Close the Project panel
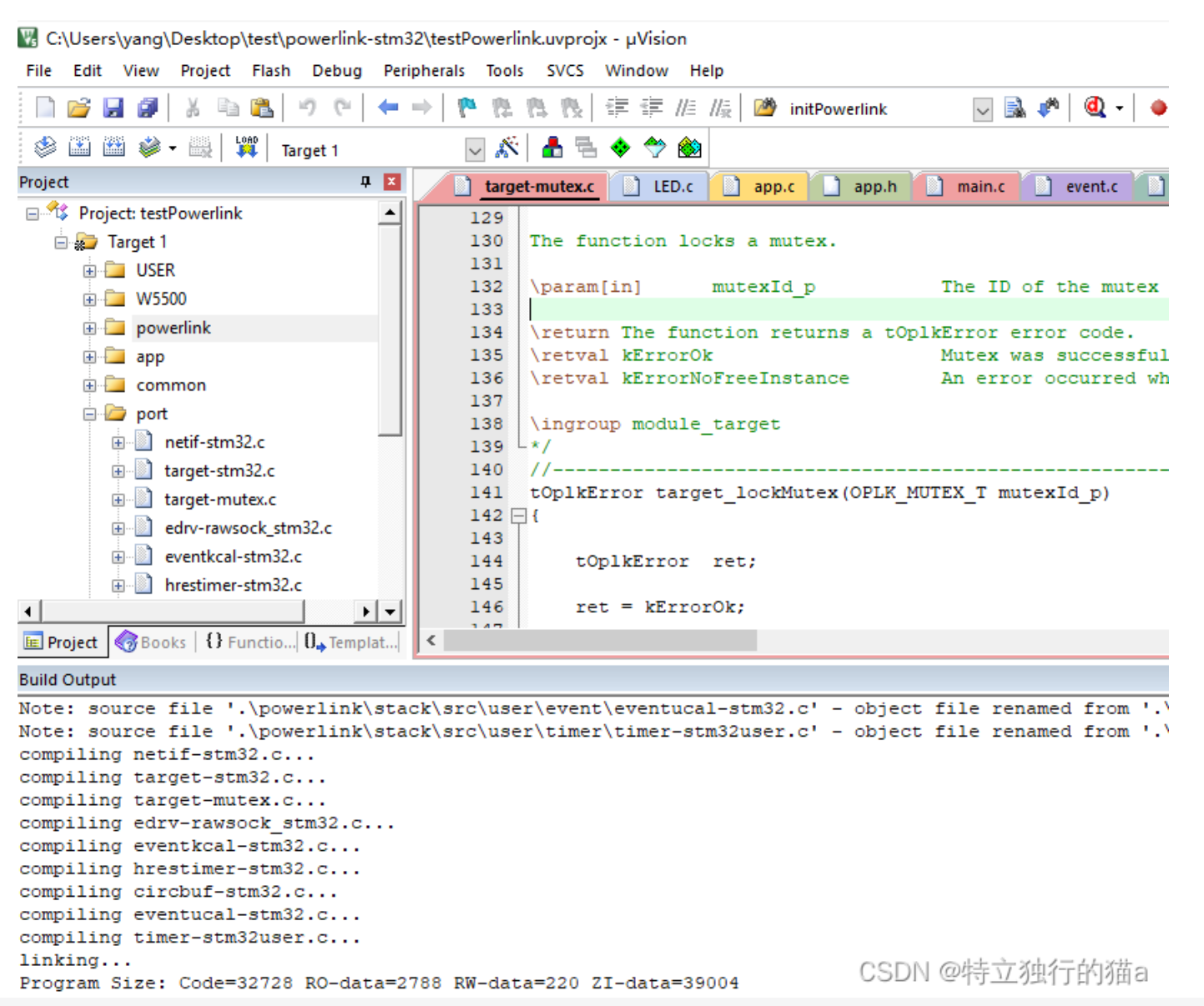 (391, 182)
